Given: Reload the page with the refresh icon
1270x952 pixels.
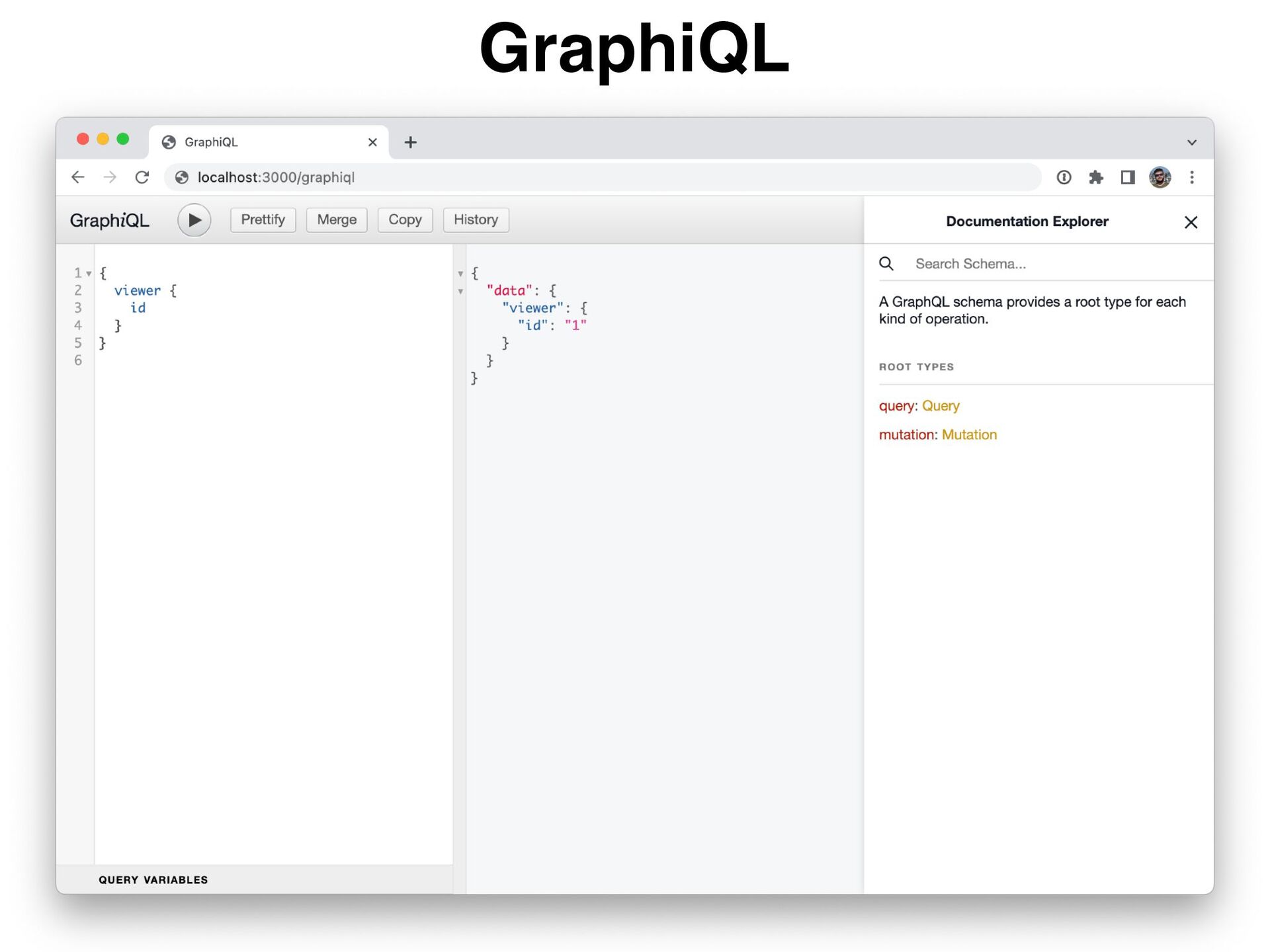Looking at the screenshot, I should tap(142, 177).
